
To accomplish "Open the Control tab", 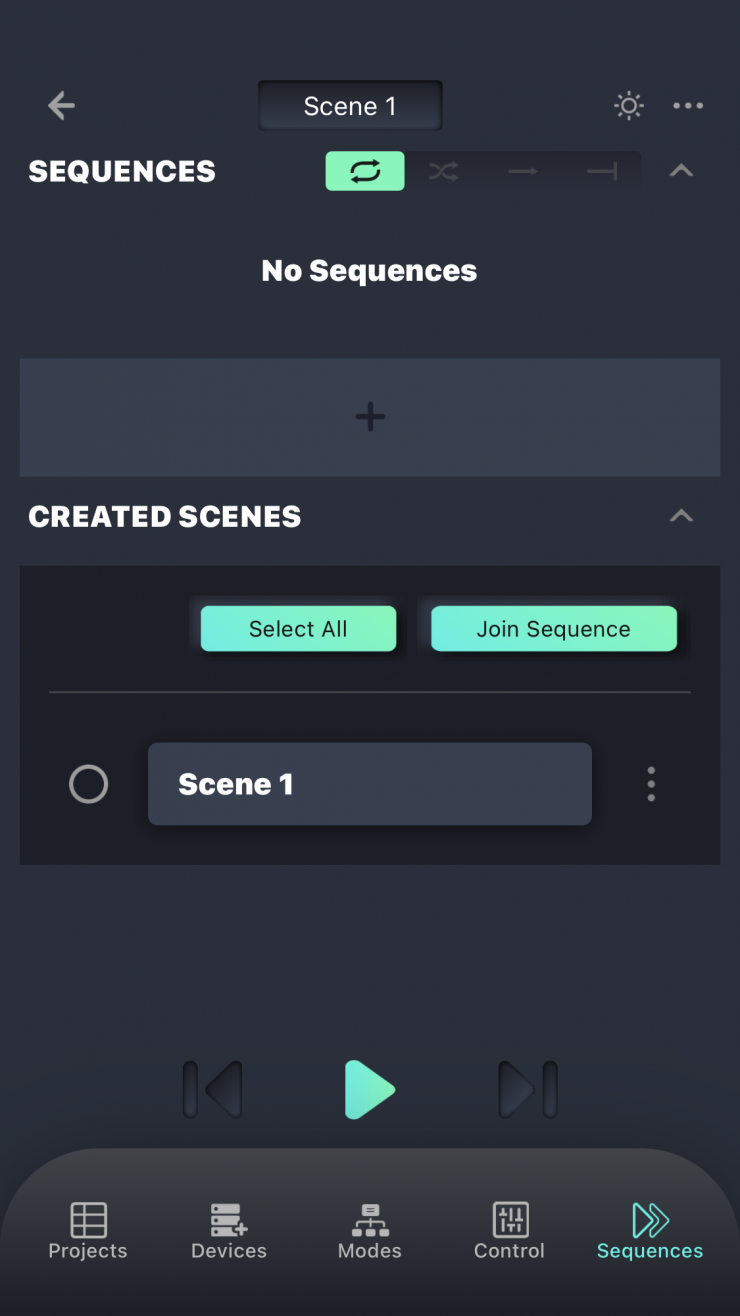I will (x=510, y=1232).
